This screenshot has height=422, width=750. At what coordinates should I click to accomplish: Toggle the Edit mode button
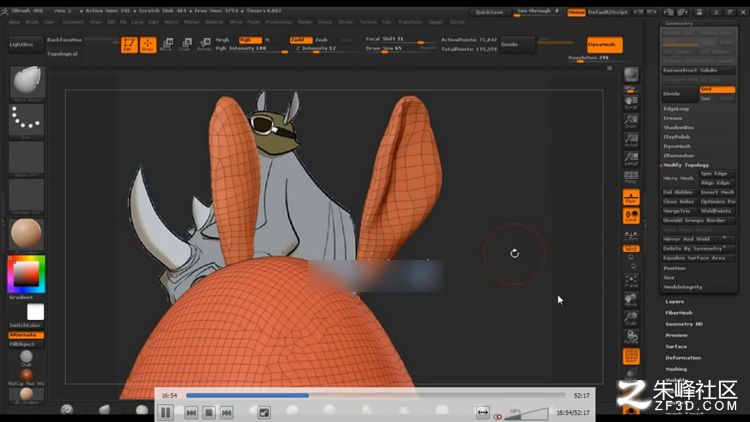click(129, 44)
